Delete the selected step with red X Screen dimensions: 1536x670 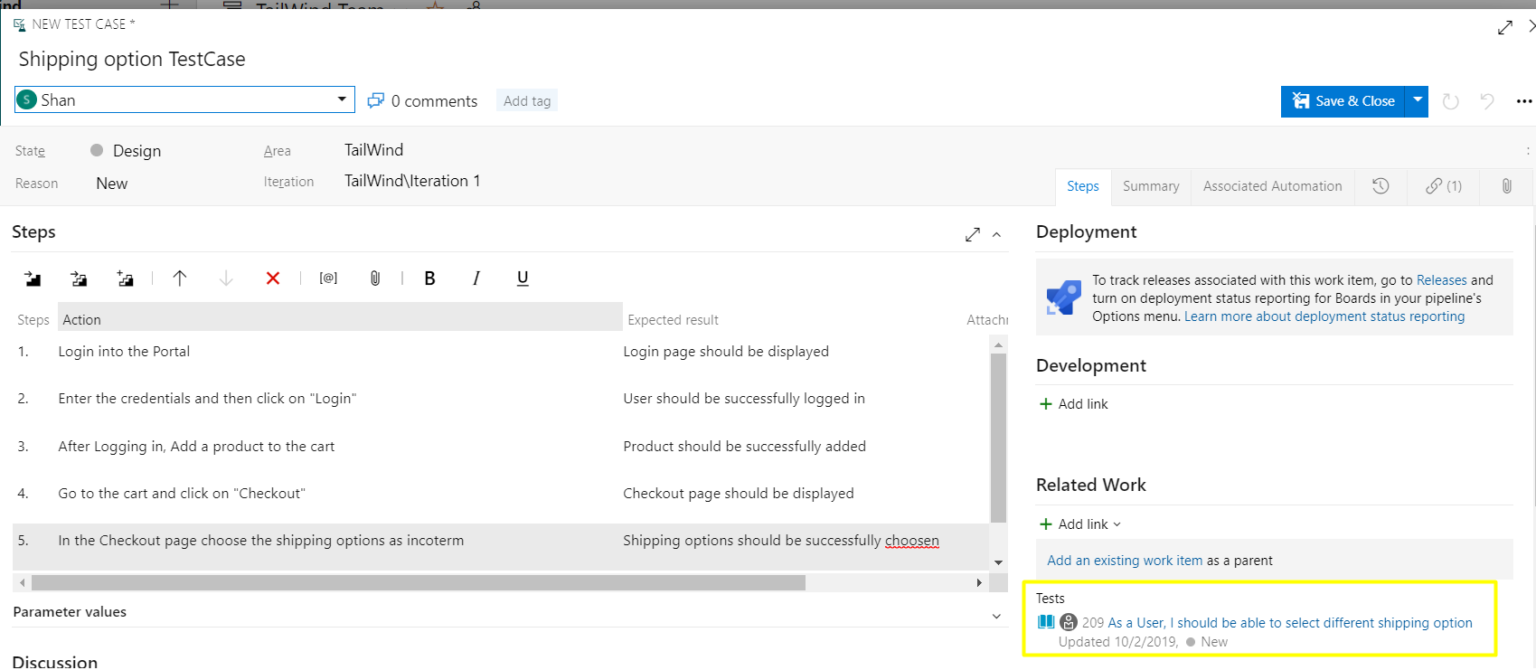[272, 278]
